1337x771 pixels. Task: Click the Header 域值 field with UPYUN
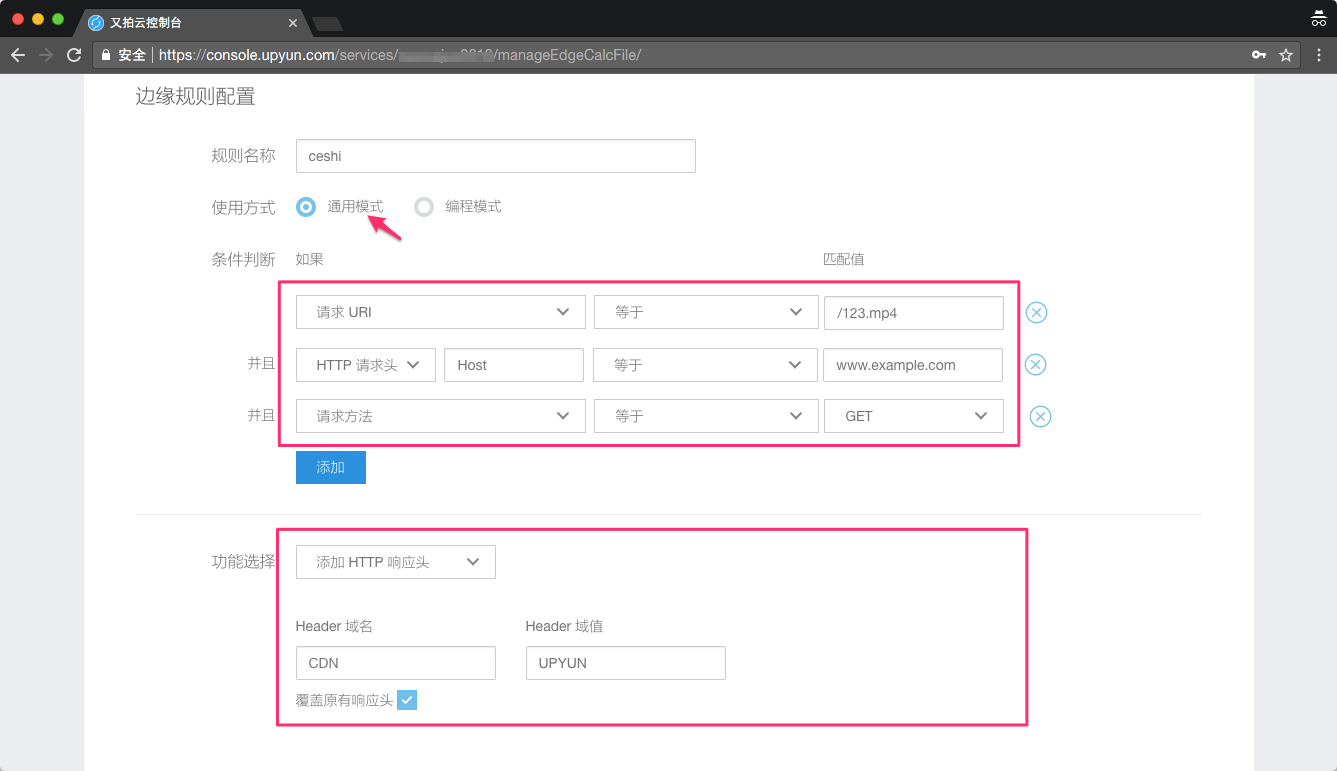[625, 663]
